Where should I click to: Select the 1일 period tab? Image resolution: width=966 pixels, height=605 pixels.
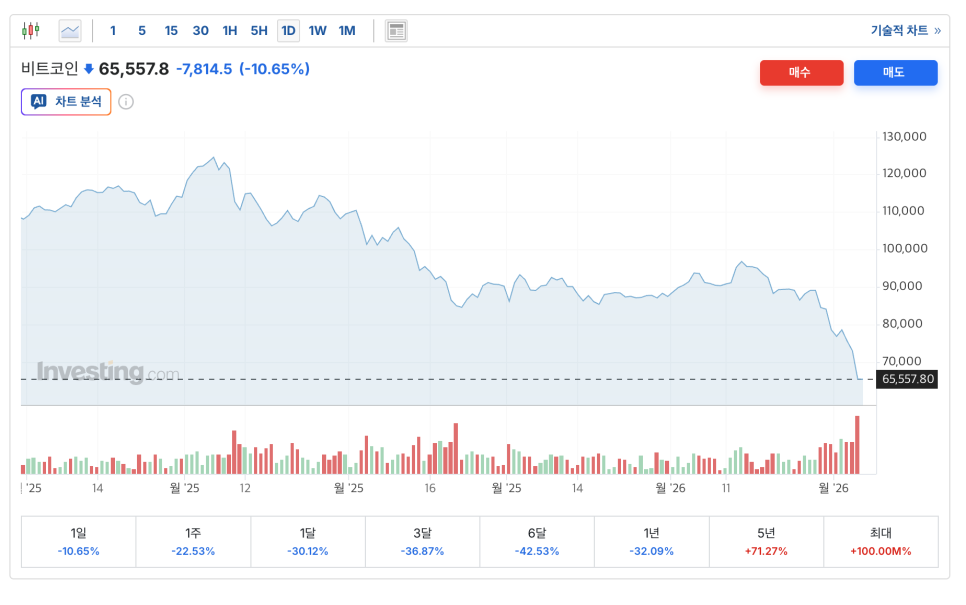78,542
